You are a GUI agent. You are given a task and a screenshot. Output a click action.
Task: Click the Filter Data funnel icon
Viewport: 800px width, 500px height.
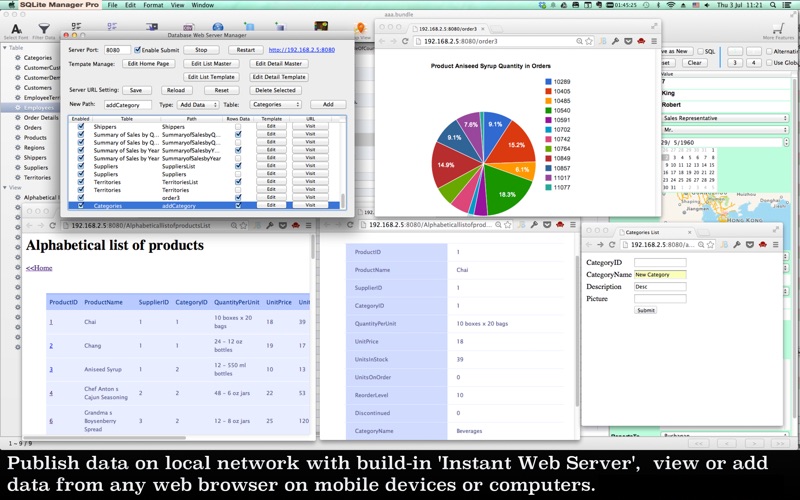tap(44, 29)
